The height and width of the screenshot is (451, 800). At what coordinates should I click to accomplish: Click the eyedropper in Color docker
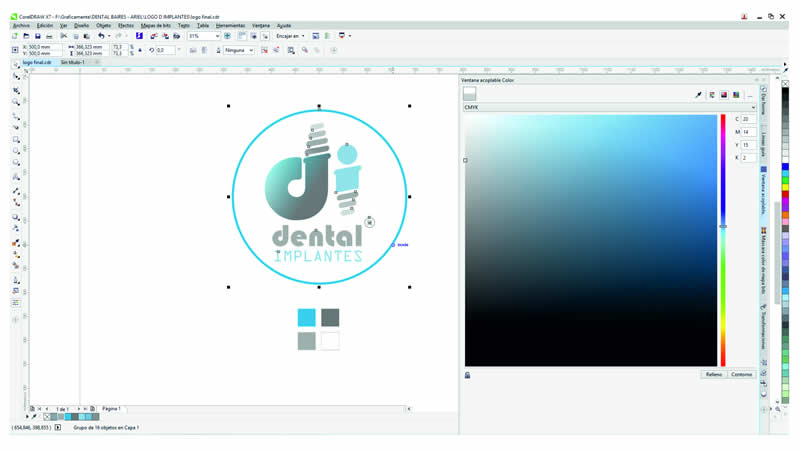pyautogui.click(x=698, y=95)
